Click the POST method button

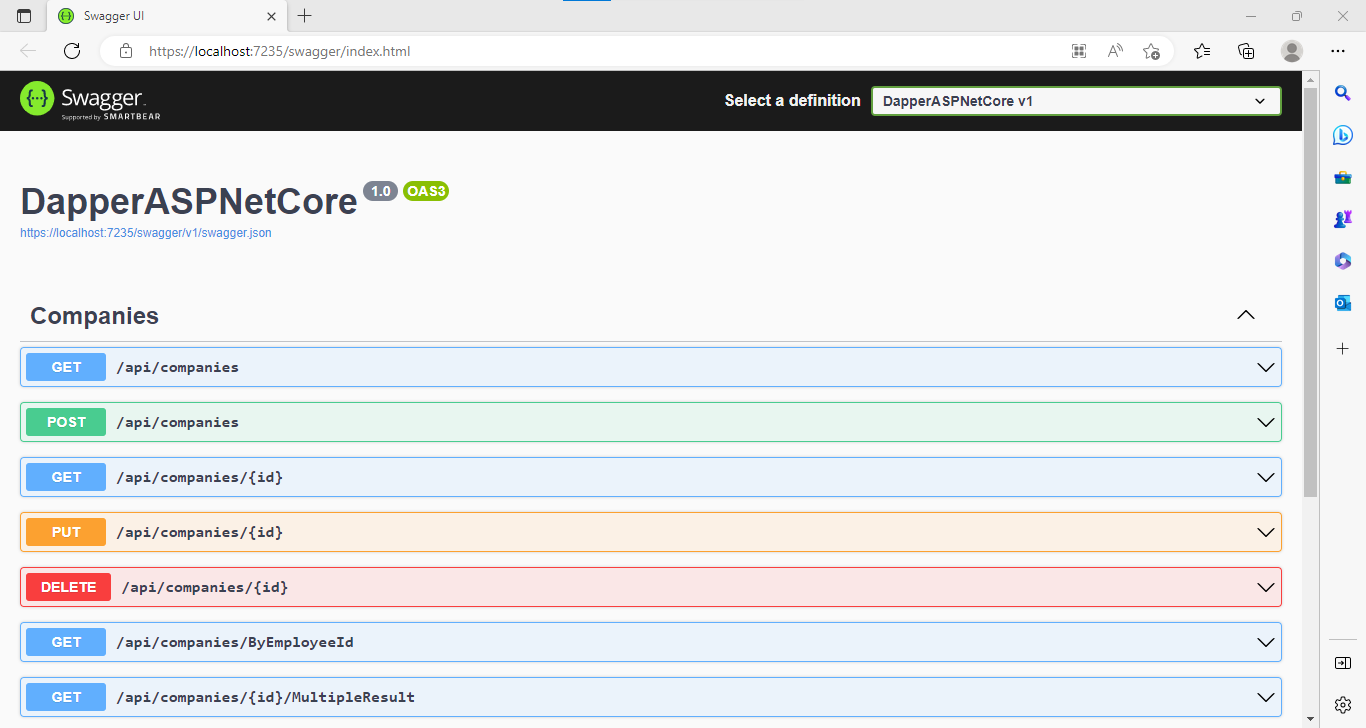[66, 422]
